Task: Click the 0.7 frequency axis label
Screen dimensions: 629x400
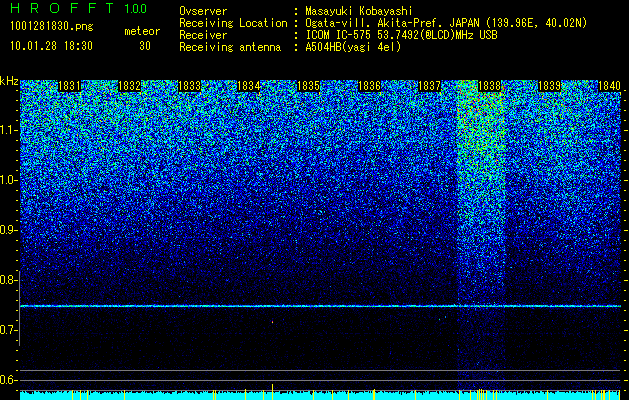Action: pos(8,330)
